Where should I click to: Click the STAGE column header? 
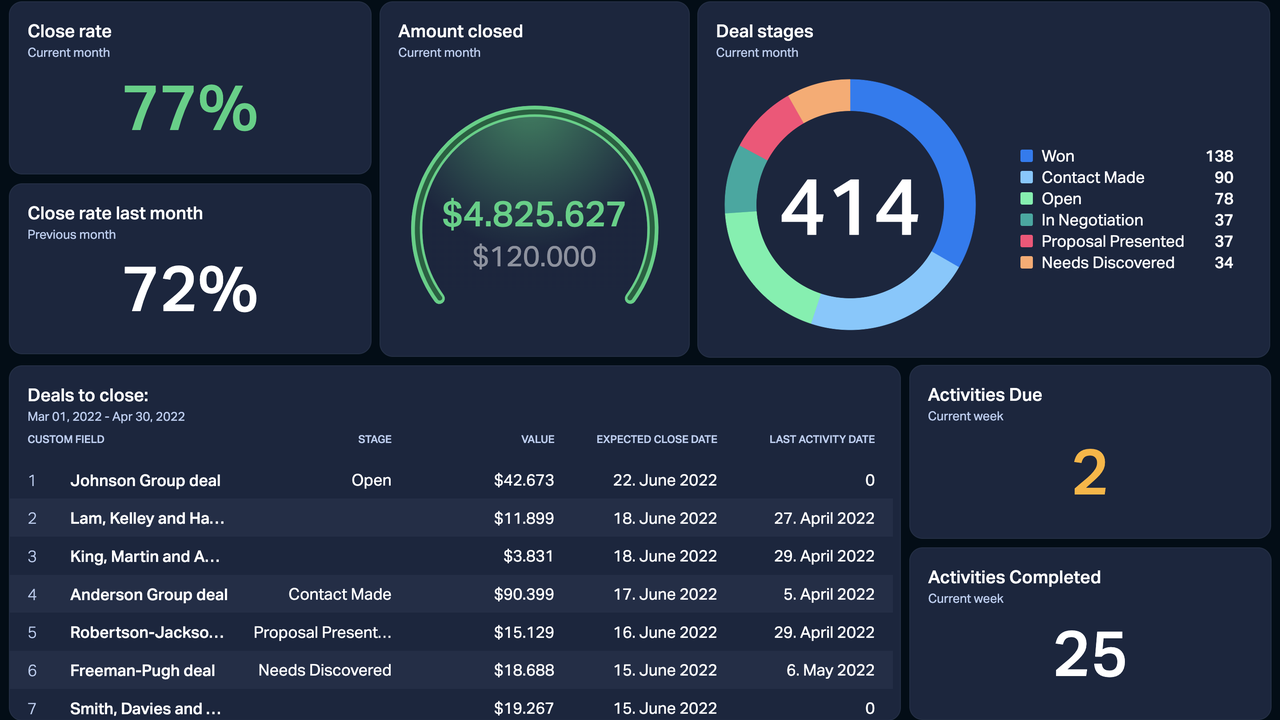pyautogui.click(x=374, y=439)
